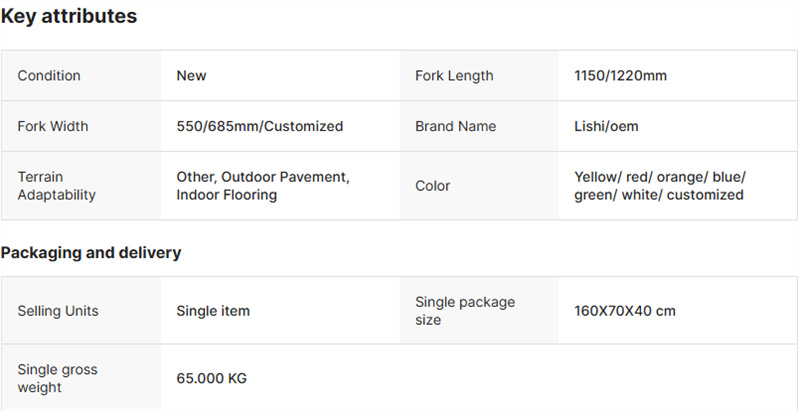Click the Key attributes heading
Image resolution: width=800 pixels, height=411 pixels.
pyautogui.click(x=69, y=16)
